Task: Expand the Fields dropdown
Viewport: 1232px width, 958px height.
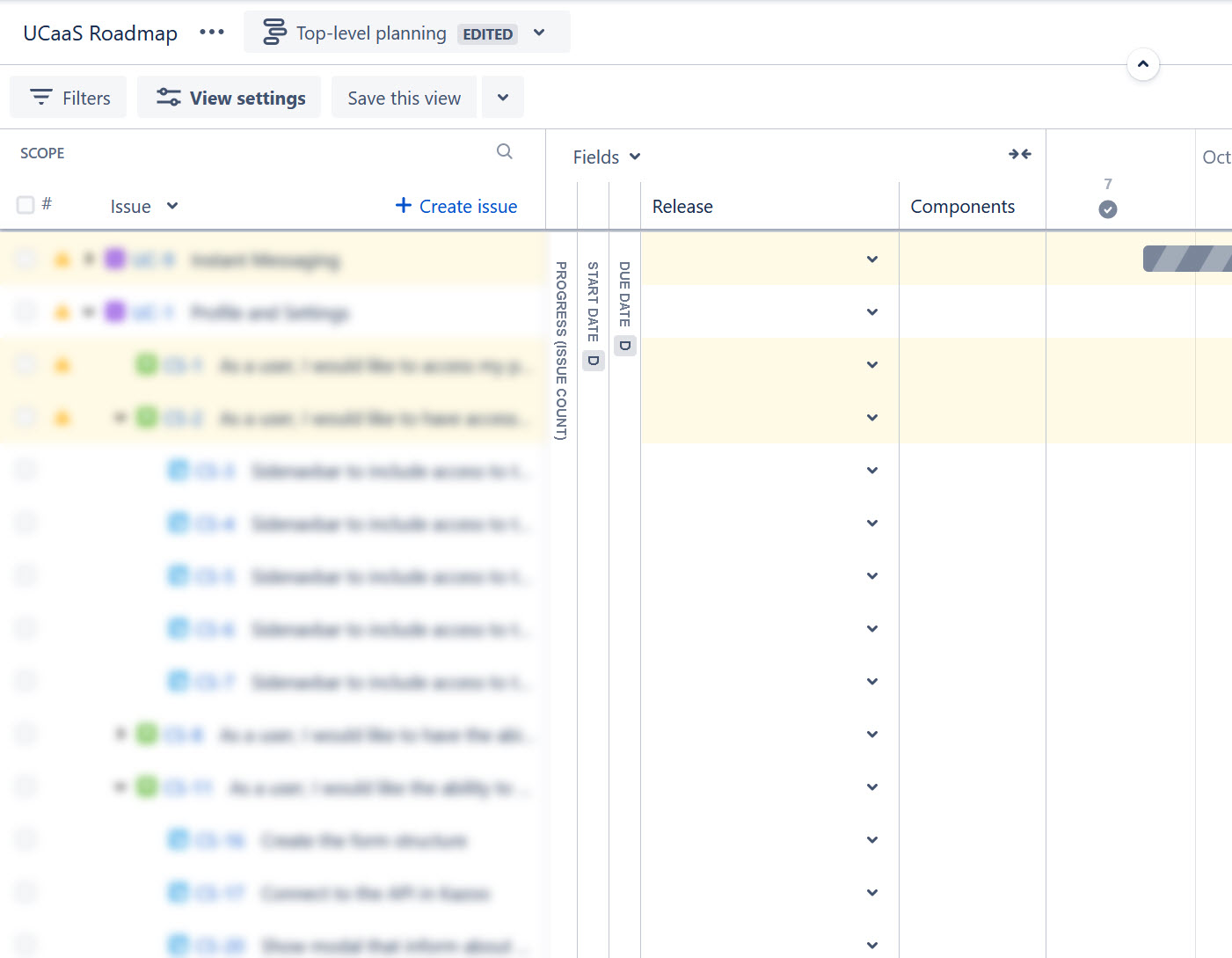Action: point(605,157)
